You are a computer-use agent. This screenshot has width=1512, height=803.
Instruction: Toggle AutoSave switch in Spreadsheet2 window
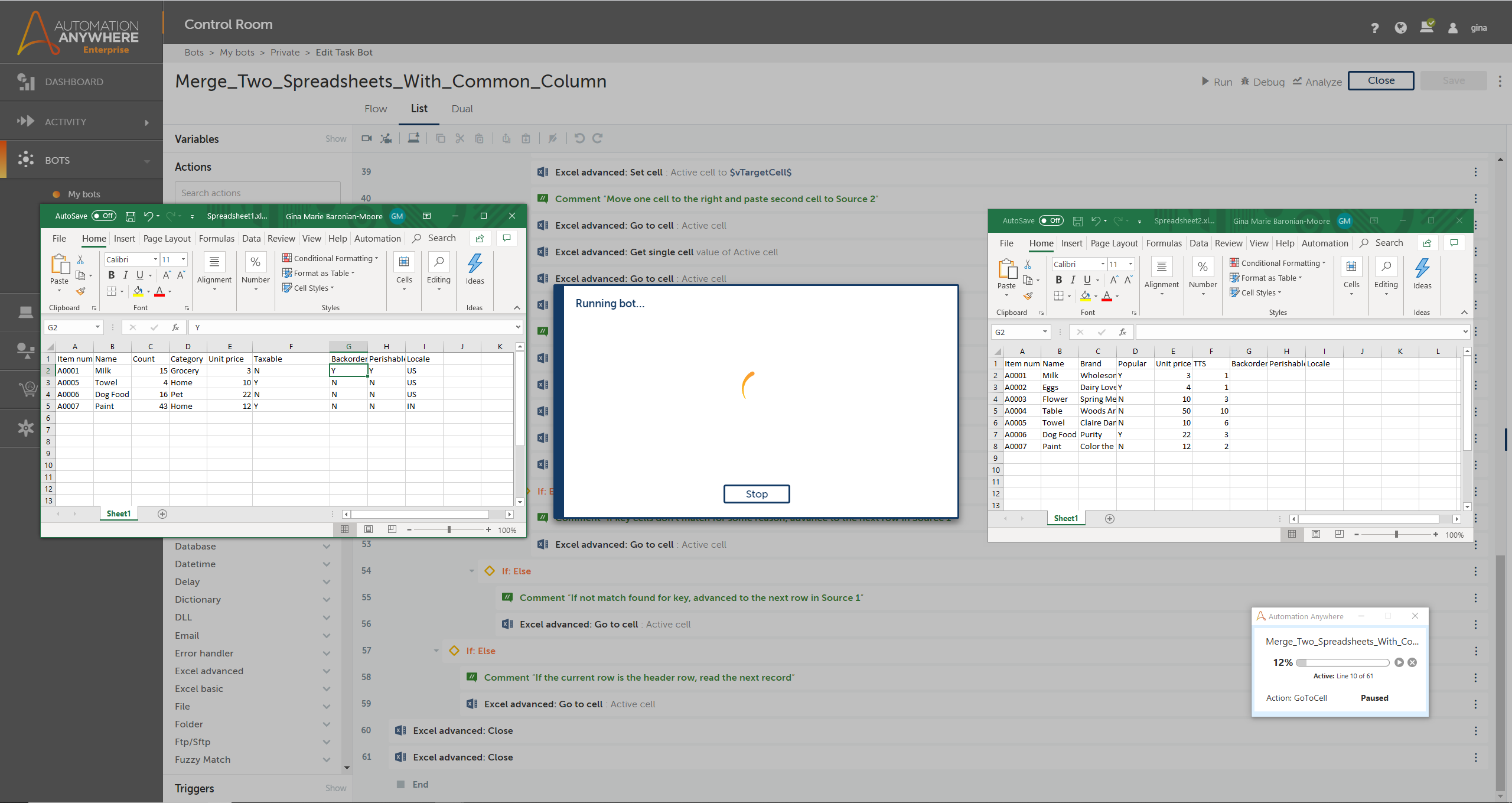[x=1051, y=221]
